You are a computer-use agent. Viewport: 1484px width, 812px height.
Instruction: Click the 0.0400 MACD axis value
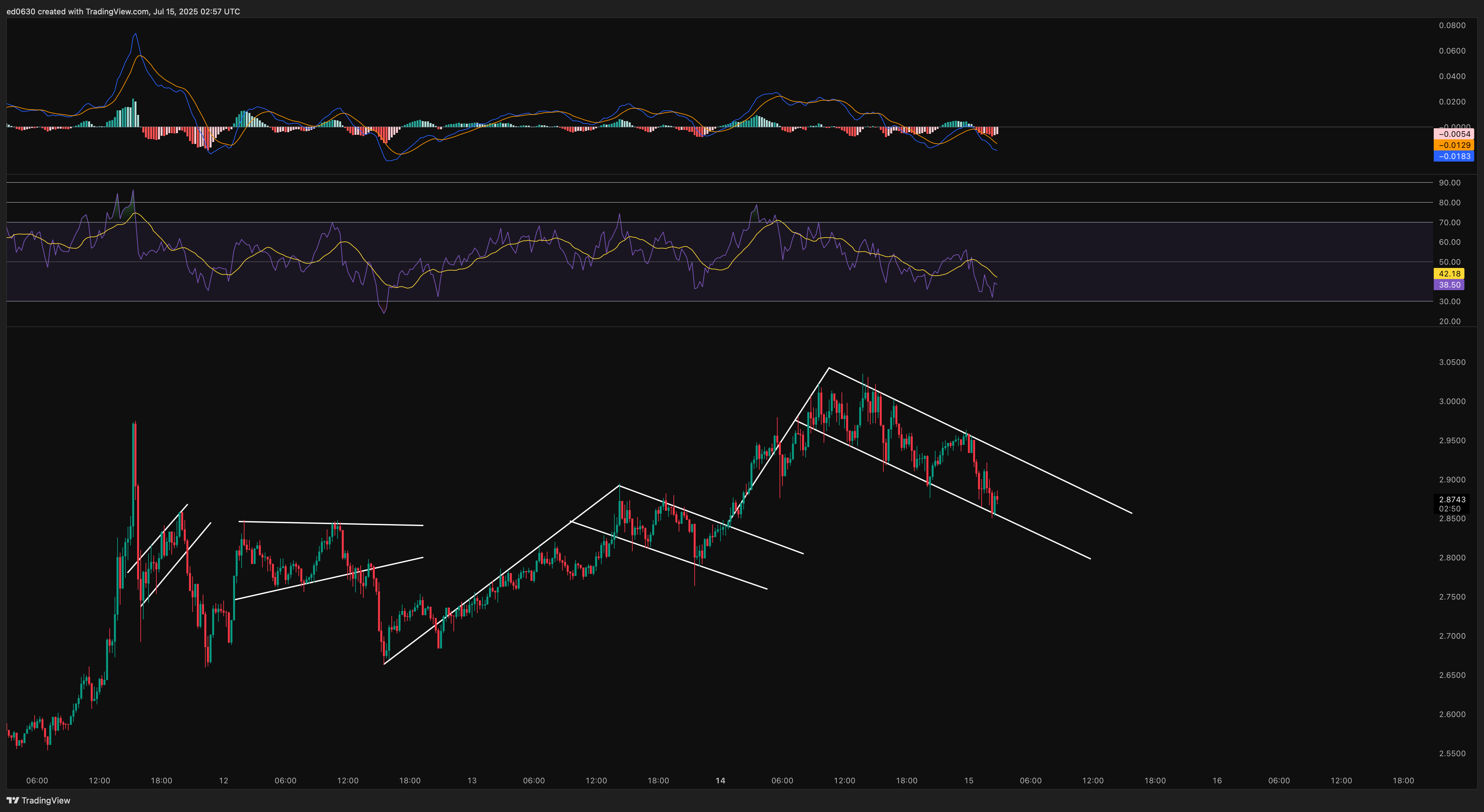tap(1452, 76)
